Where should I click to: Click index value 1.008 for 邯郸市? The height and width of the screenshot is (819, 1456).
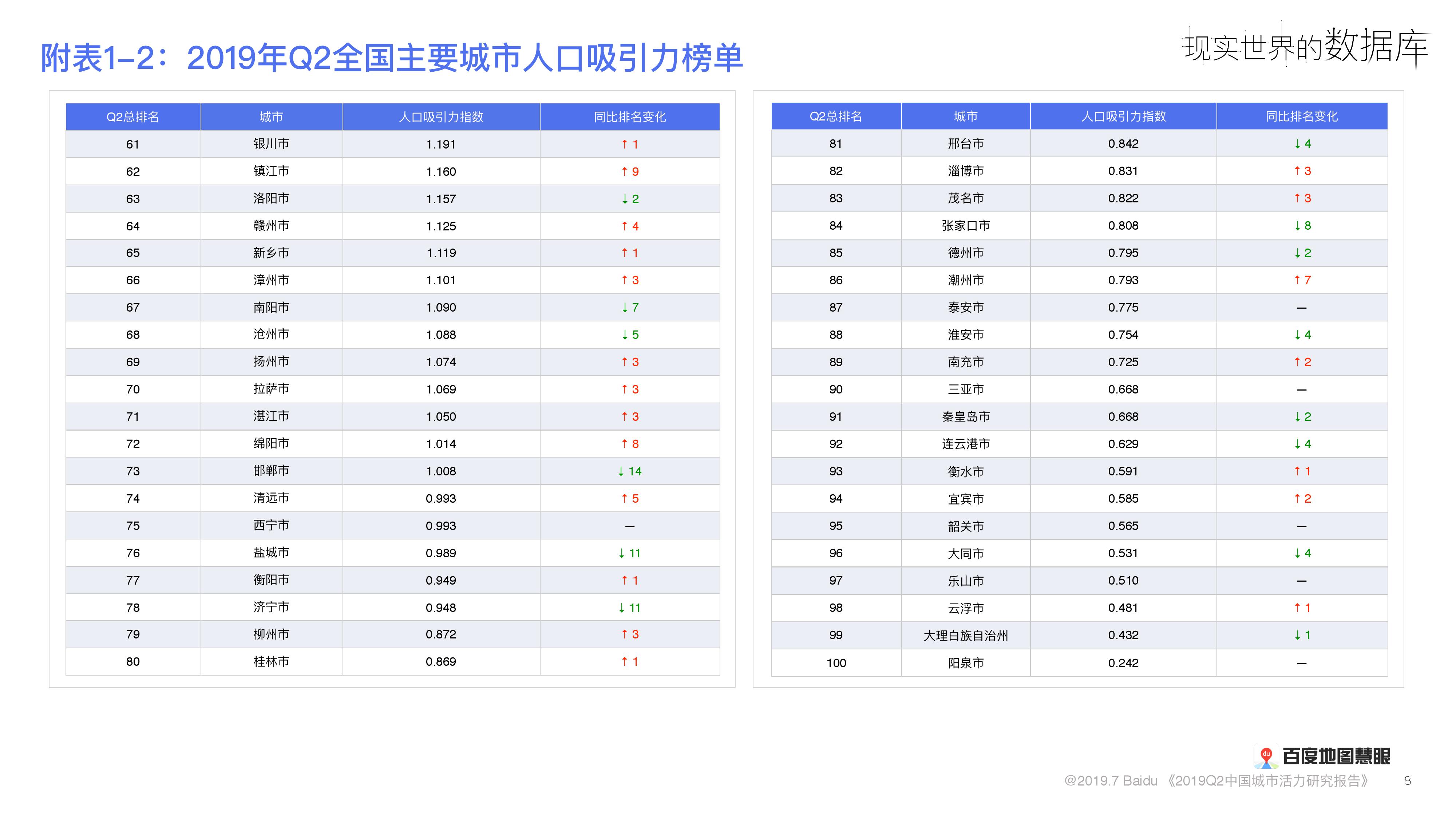click(x=441, y=471)
